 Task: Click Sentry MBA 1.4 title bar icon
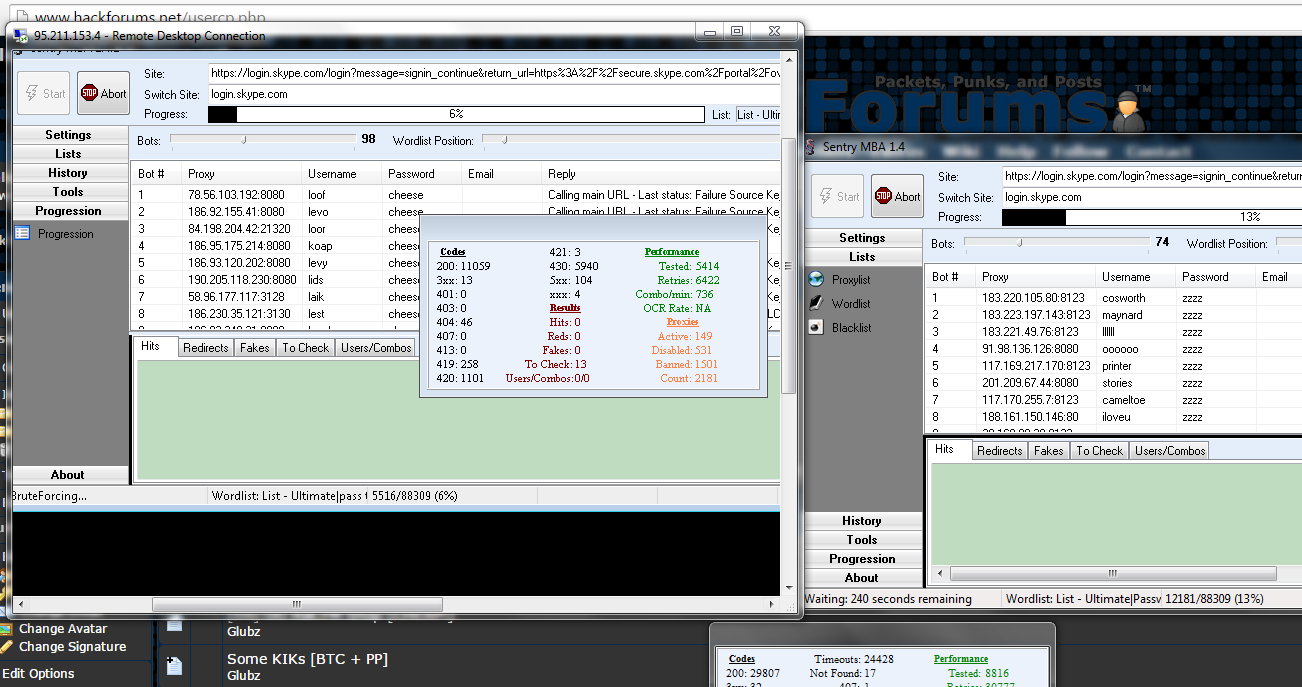click(x=811, y=147)
